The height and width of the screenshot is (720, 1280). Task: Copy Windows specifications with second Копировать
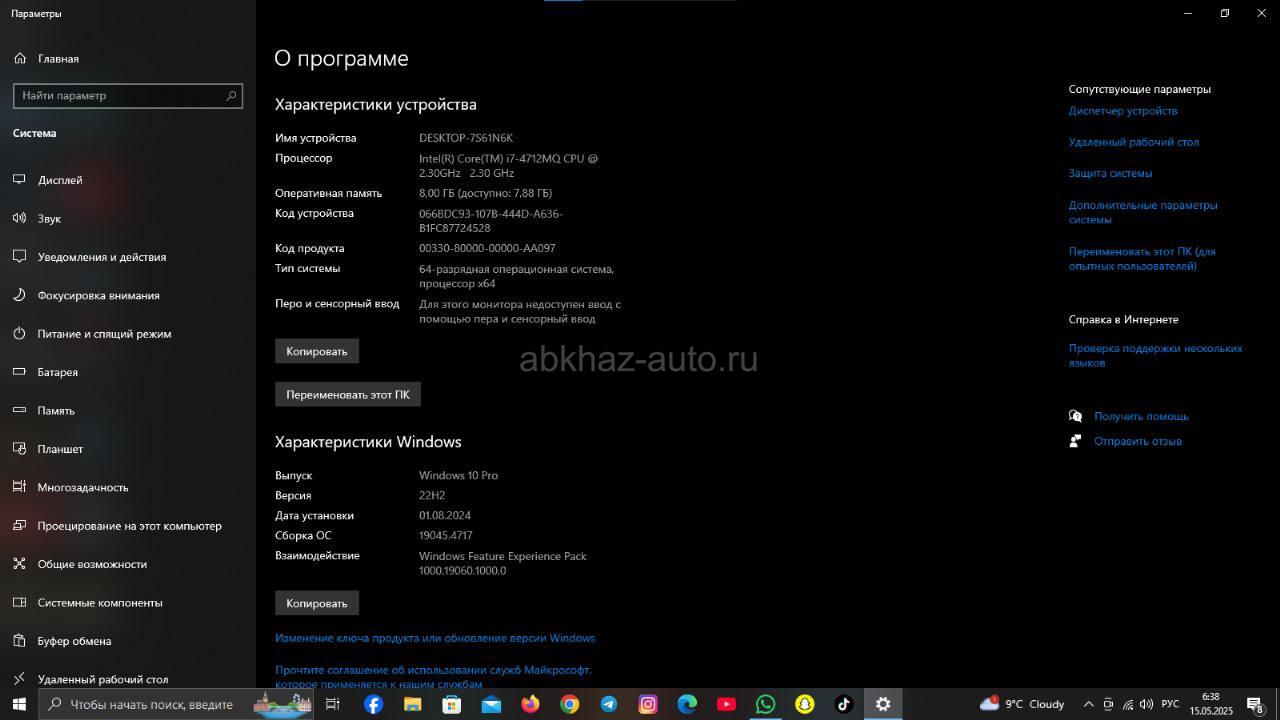tap(316, 603)
